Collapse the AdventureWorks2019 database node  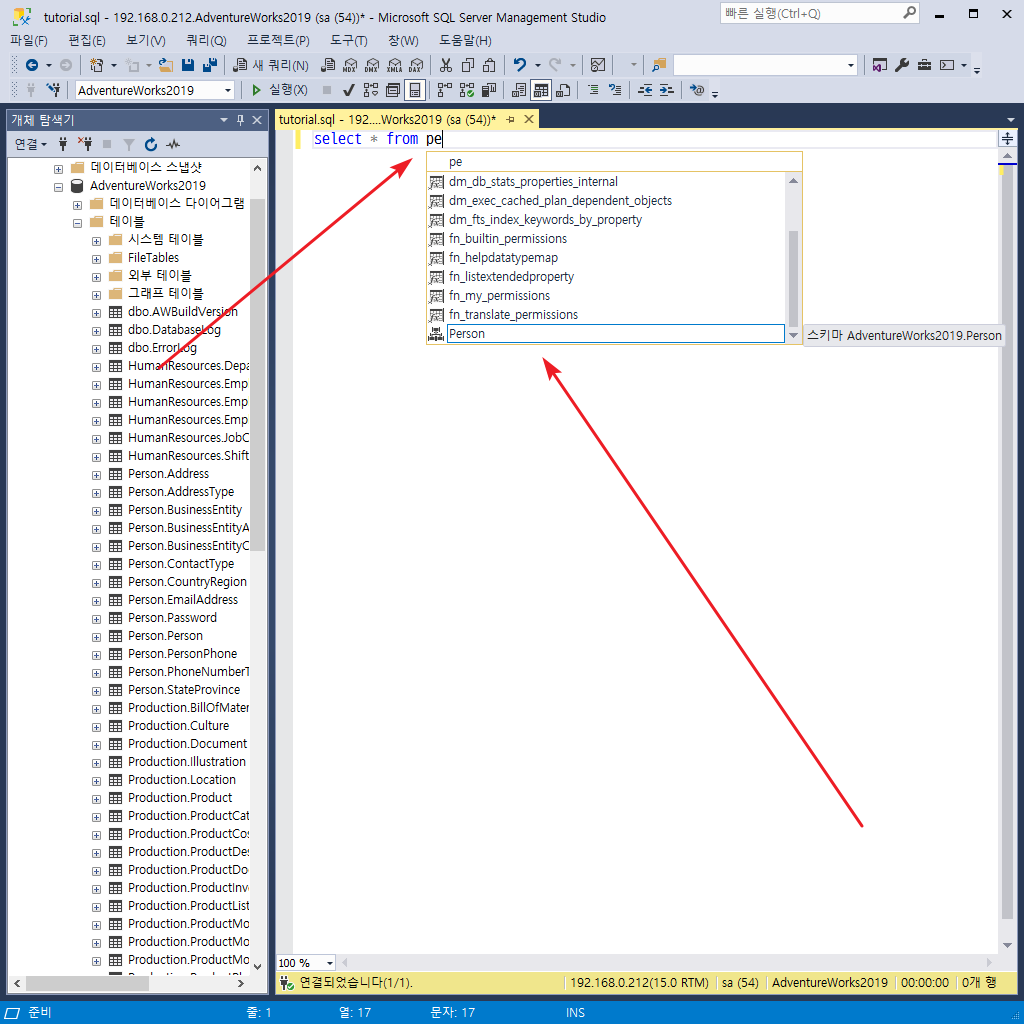(58, 187)
